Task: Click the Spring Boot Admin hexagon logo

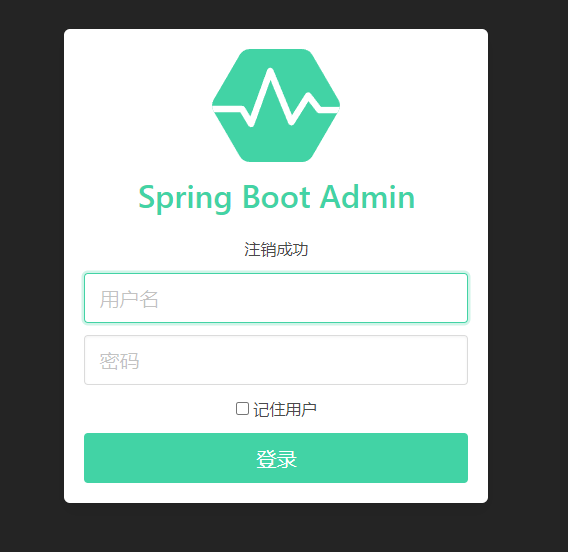Action: tap(276, 105)
